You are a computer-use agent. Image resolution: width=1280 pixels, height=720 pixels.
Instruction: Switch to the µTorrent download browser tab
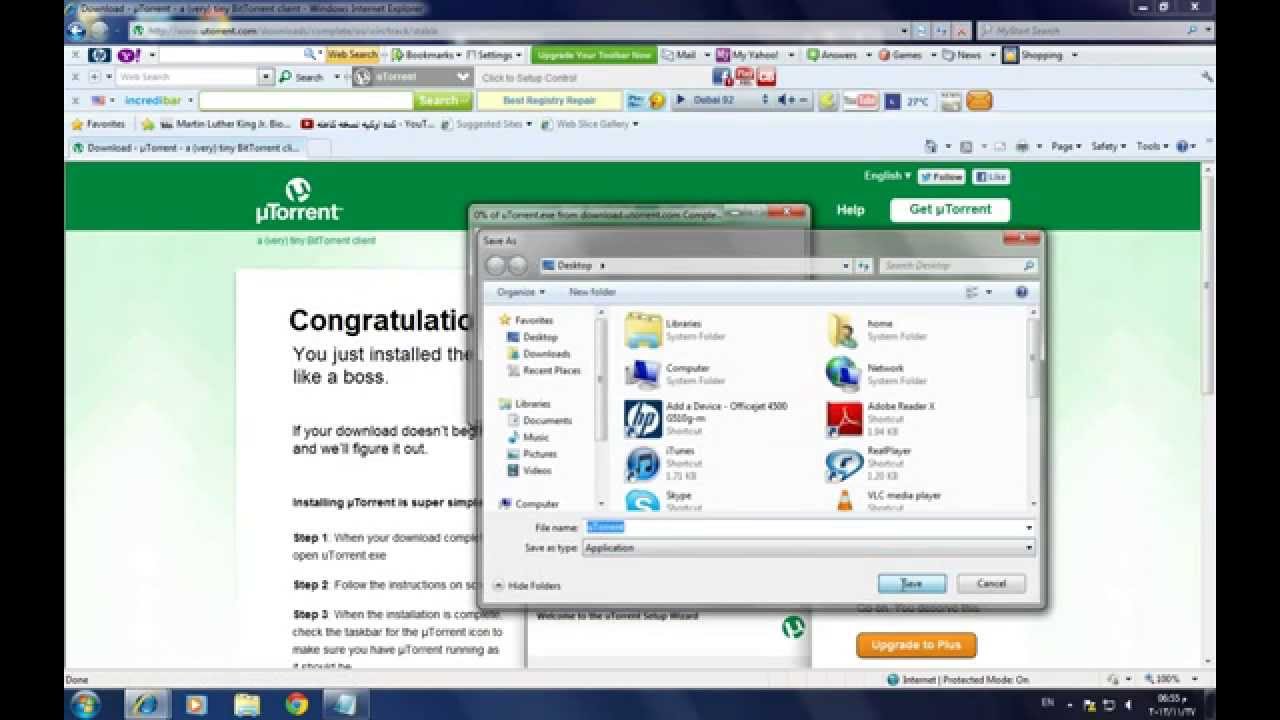point(186,148)
